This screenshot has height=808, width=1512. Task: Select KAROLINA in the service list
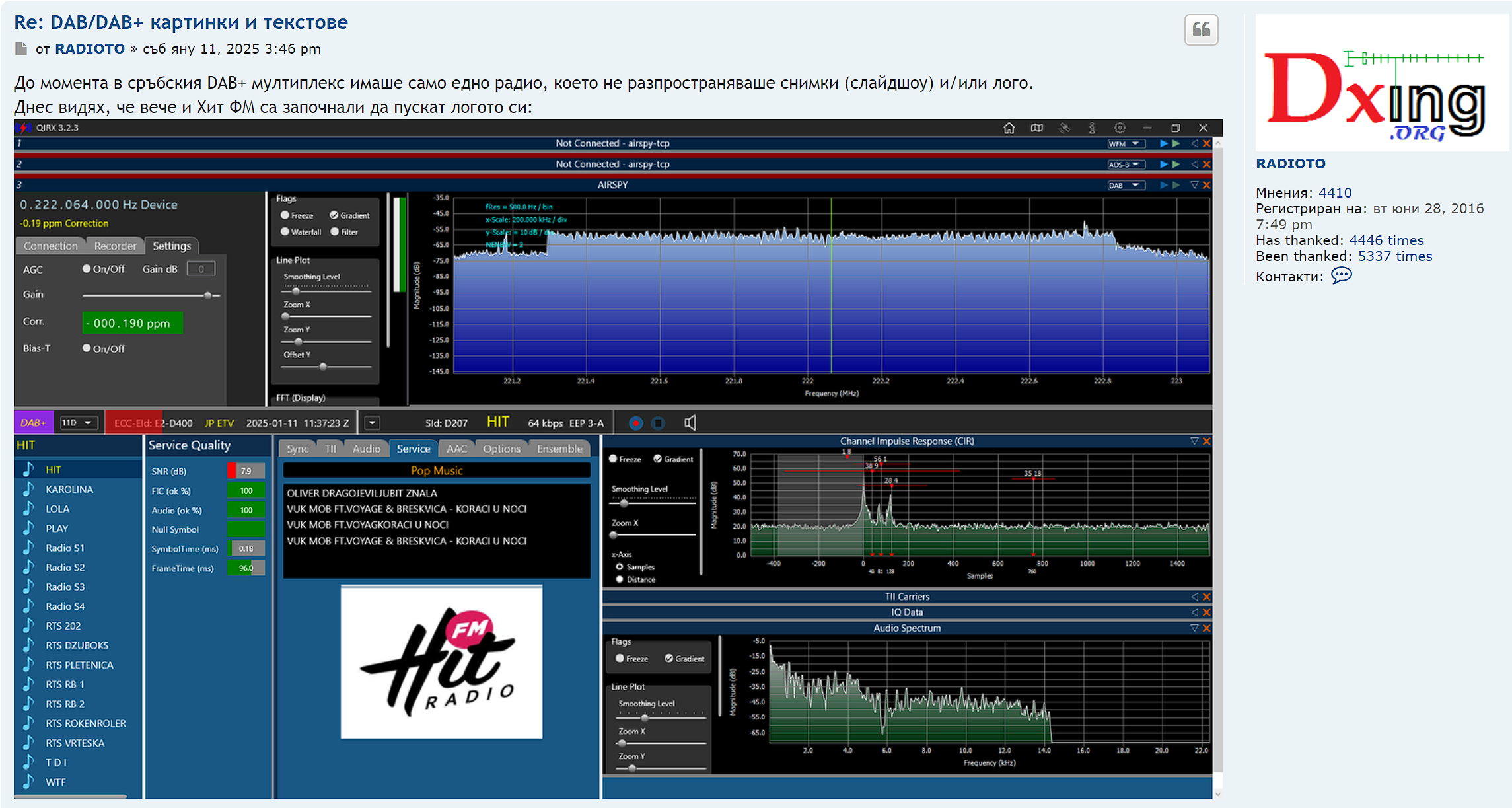click(69, 490)
